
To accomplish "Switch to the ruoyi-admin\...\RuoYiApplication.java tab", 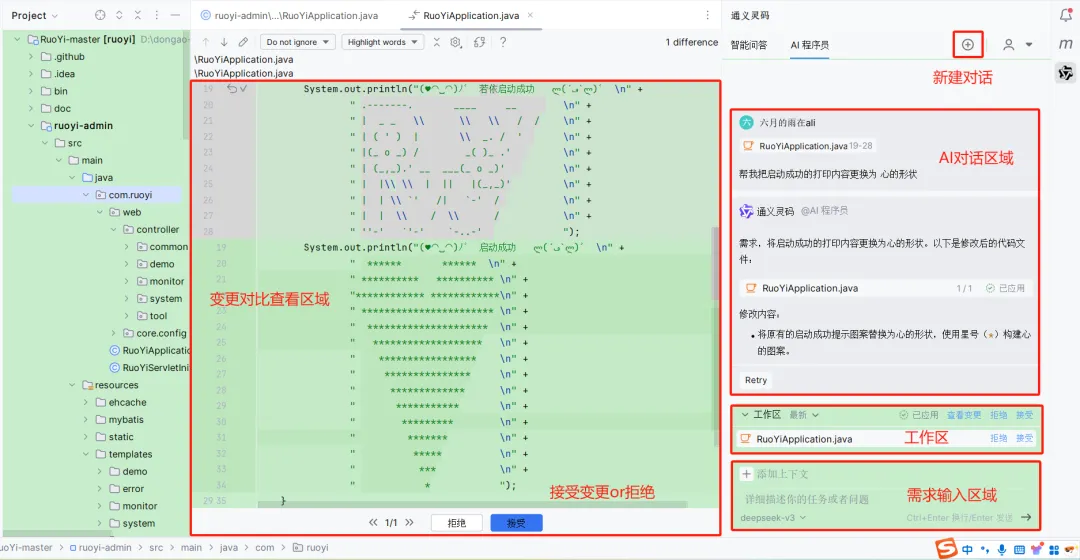I will (x=289, y=15).
